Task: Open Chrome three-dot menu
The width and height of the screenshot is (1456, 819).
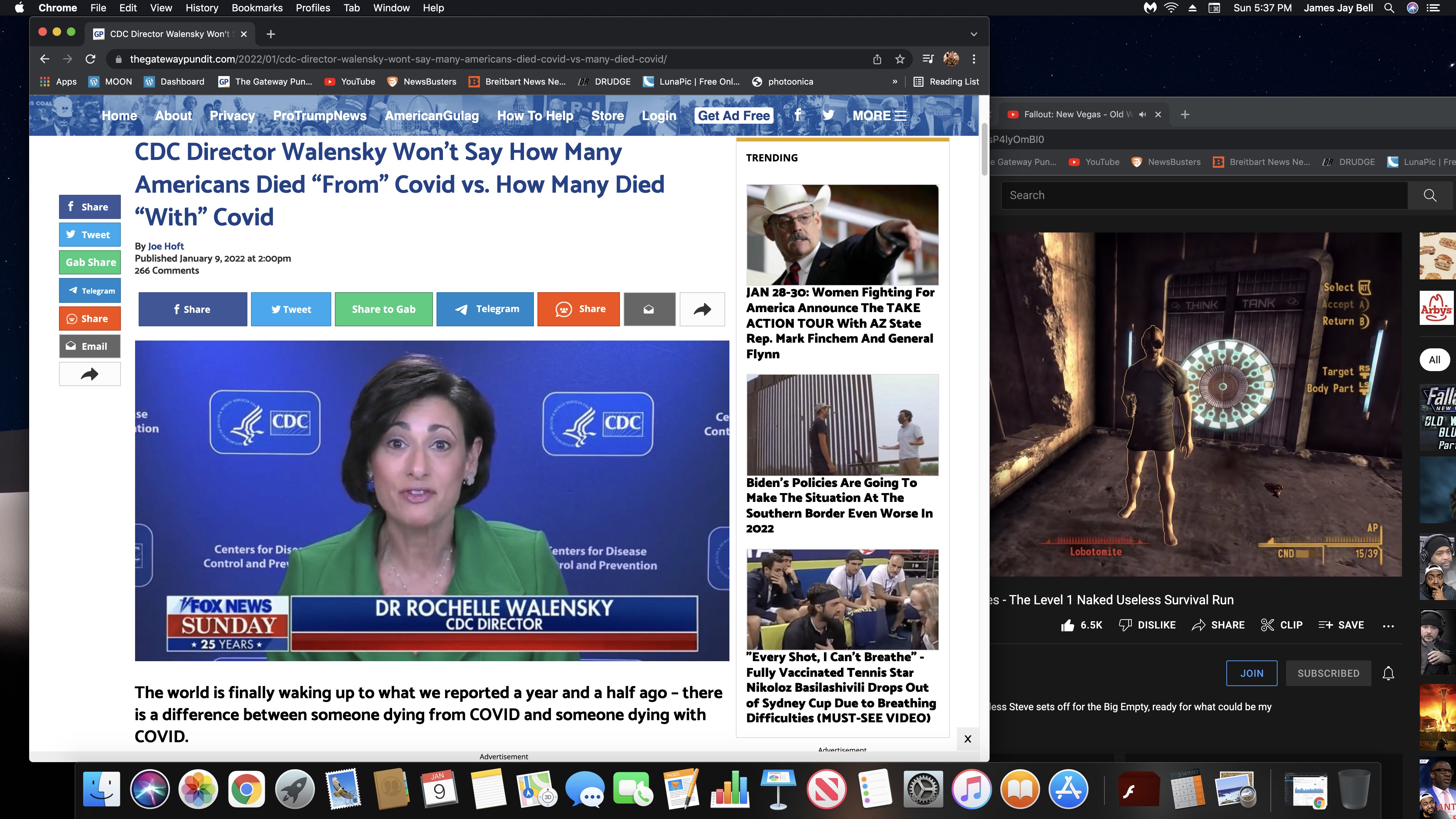Action: point(974,59)
